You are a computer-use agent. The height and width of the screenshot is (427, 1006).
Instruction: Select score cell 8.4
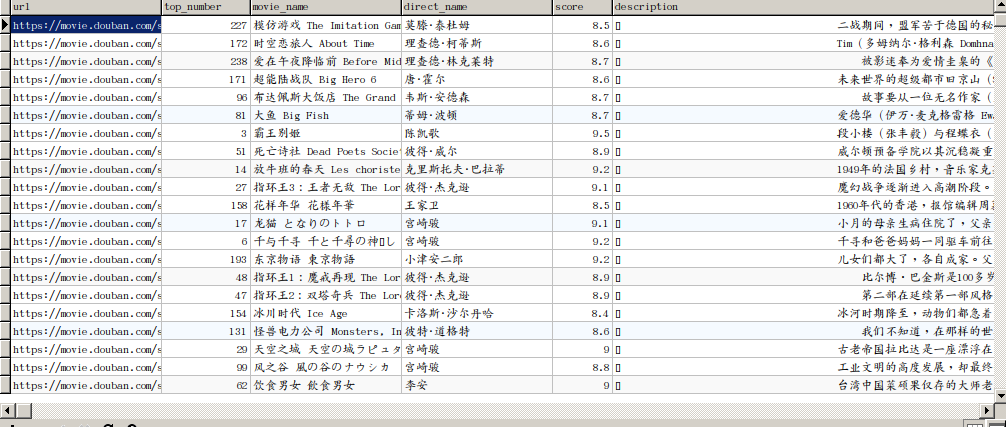click(583, 313)
